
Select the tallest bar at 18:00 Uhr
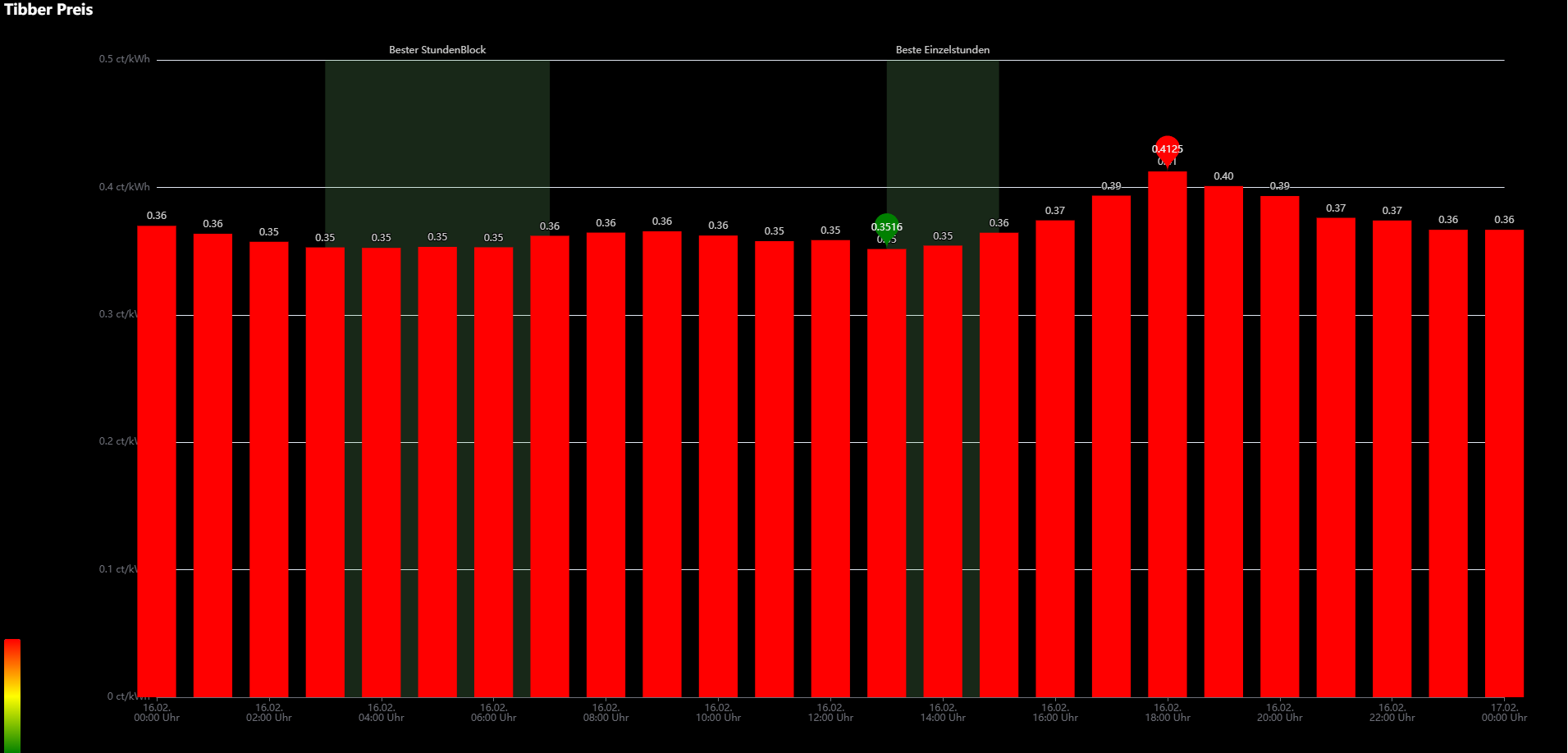tap(1168, 434)
